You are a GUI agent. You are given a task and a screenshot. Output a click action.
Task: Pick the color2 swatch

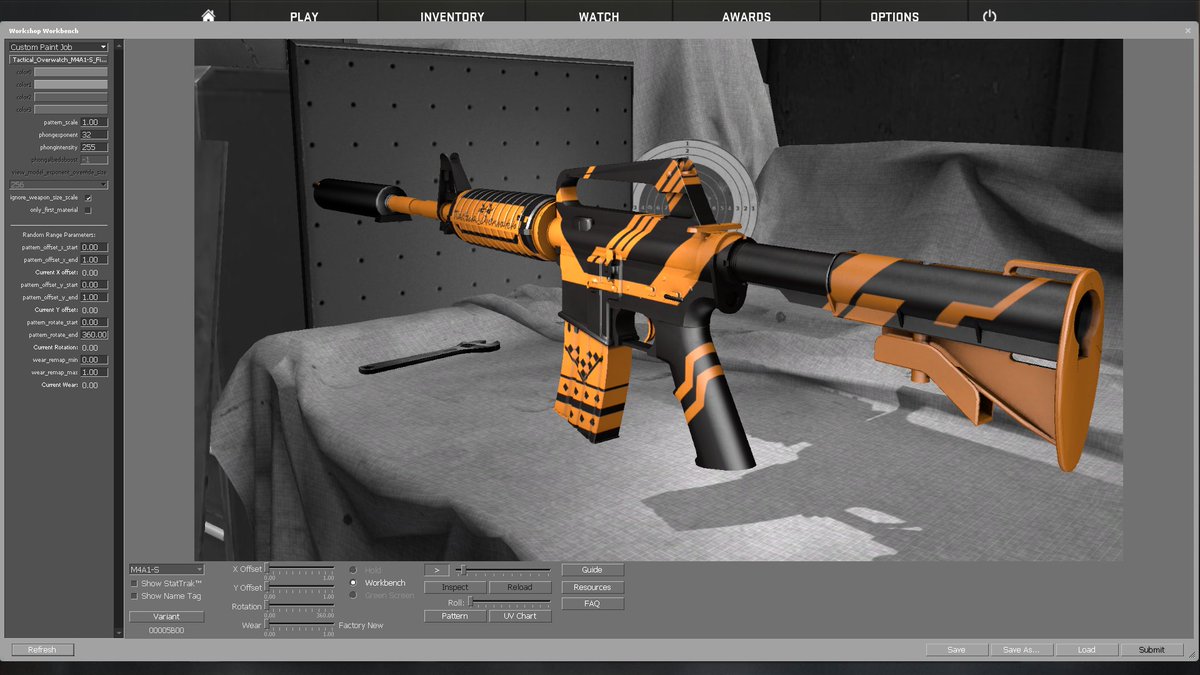(x=71, y=97)
